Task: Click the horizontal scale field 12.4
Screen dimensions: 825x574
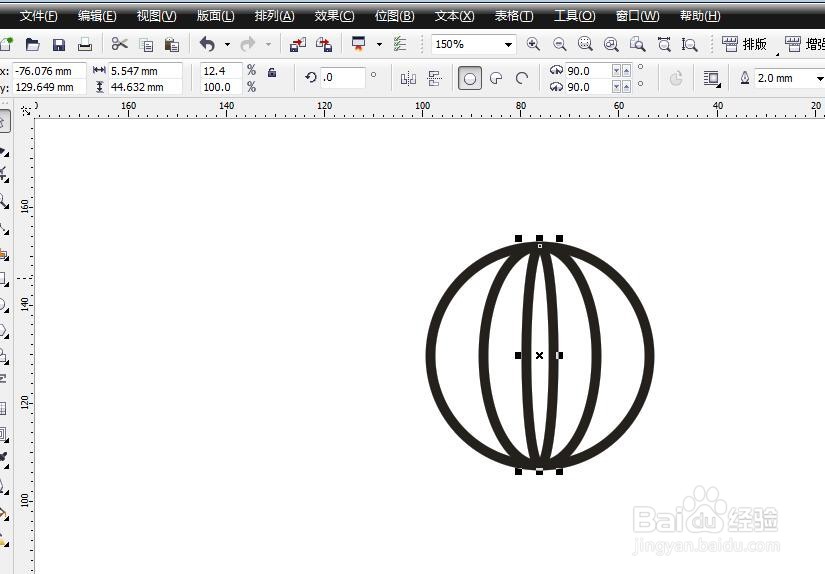Action: click(x=222, y=71)
